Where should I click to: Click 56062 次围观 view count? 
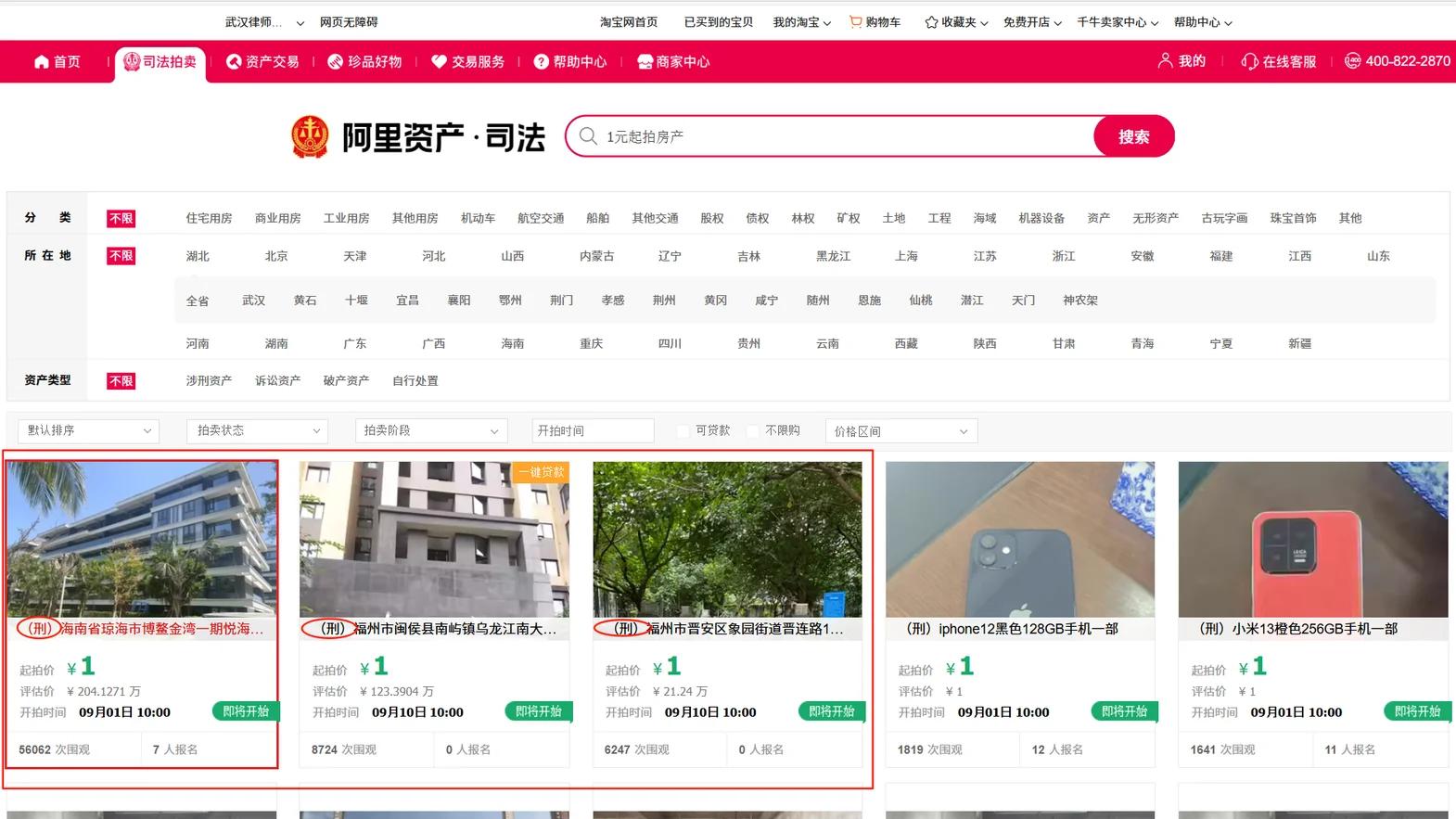(x=54, y=749)
